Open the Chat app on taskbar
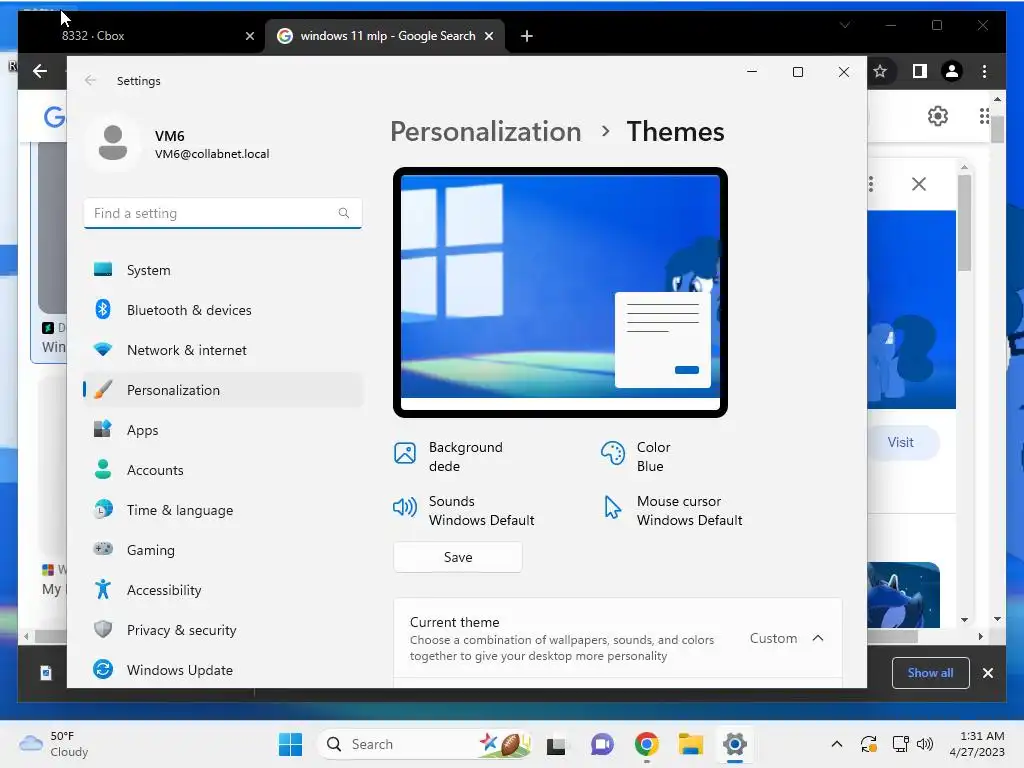The width and height of the screenshot is (1024, 768). [602, 744]
